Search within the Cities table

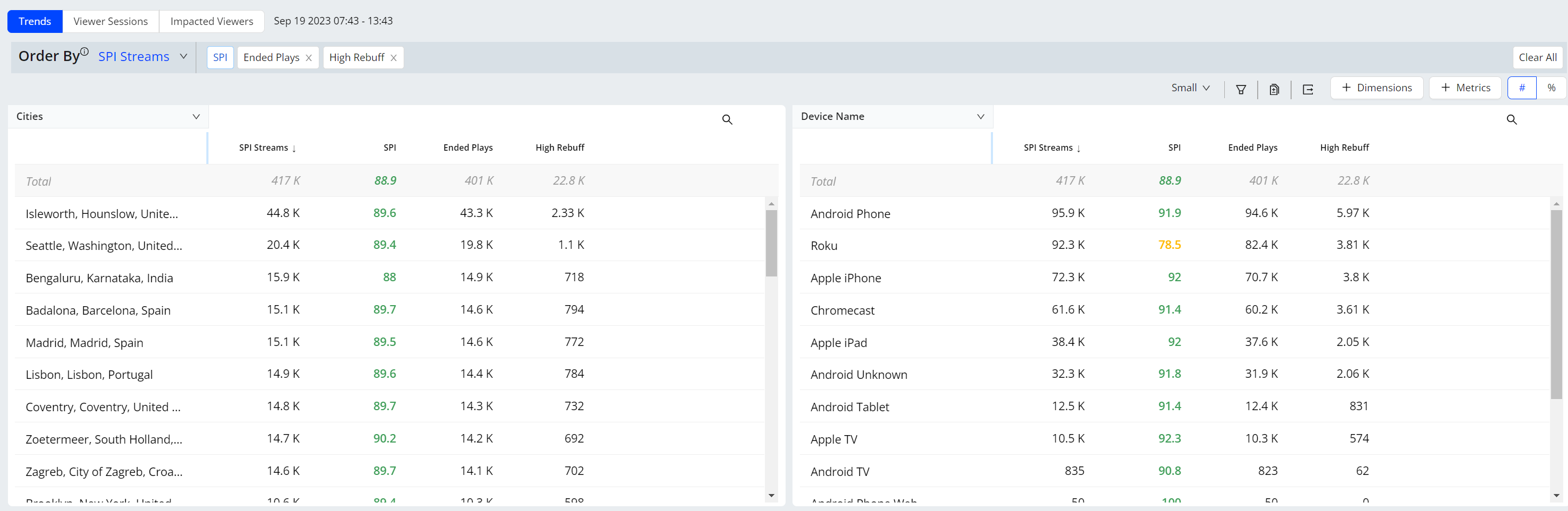pos(727,119)
